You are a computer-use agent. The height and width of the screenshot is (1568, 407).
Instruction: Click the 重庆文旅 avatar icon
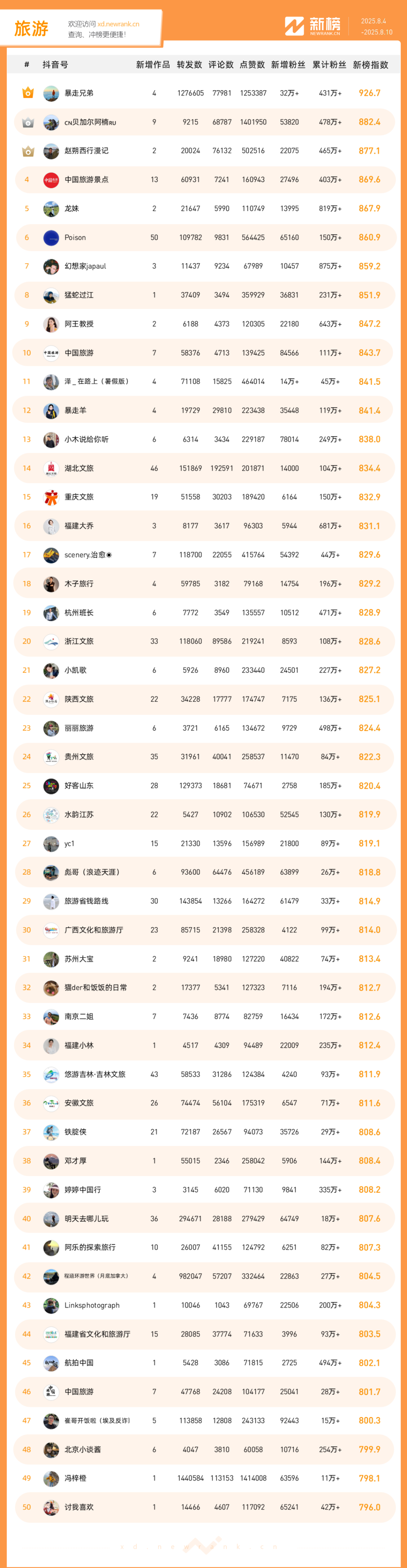pos(51,497)
